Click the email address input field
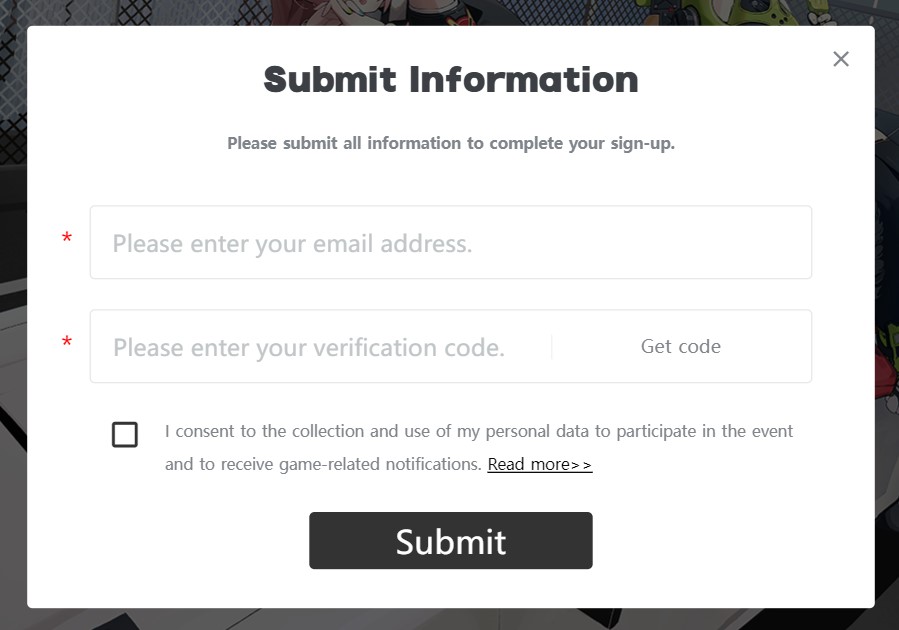Screen dimensions: 899x630 click(450, 243)
